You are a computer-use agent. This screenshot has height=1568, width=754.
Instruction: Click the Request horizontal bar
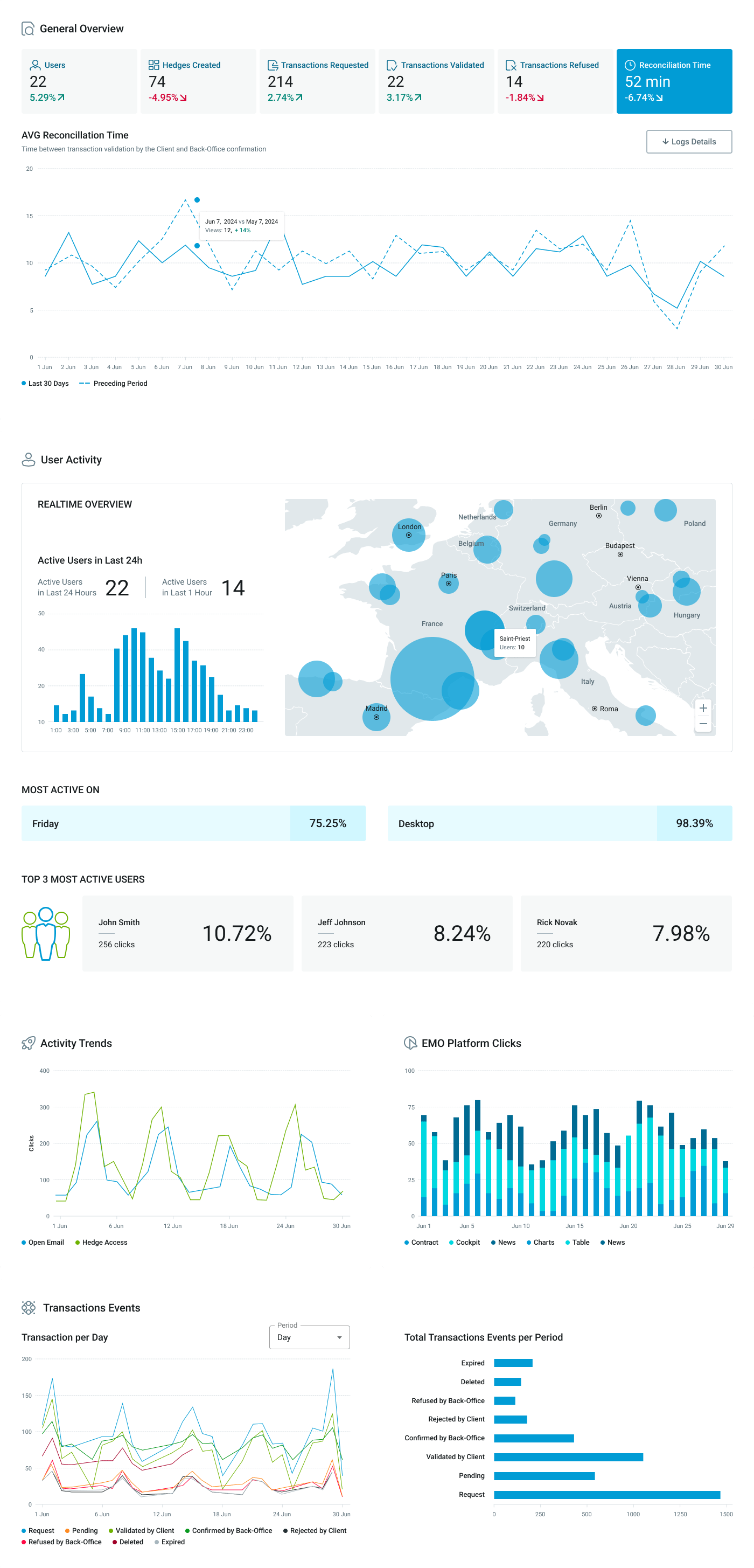click(x=607, y=1495)
